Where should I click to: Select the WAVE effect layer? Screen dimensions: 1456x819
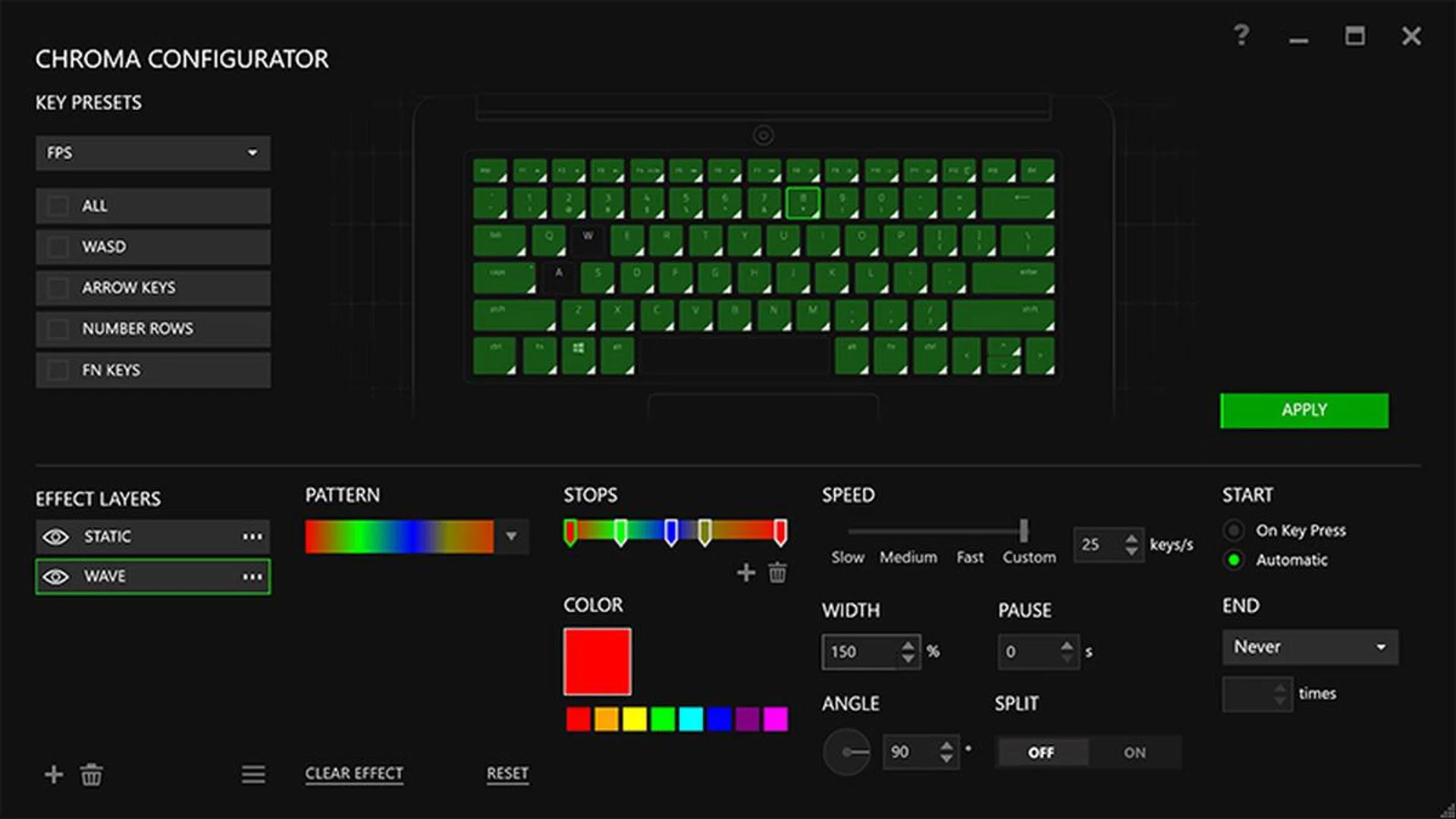pos(152,576)
